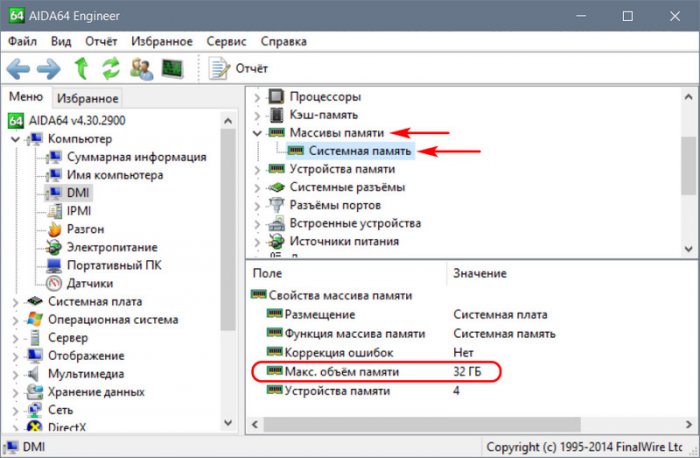
Task: Click DMI list scroll-down arrow
Action: point(688,249)
